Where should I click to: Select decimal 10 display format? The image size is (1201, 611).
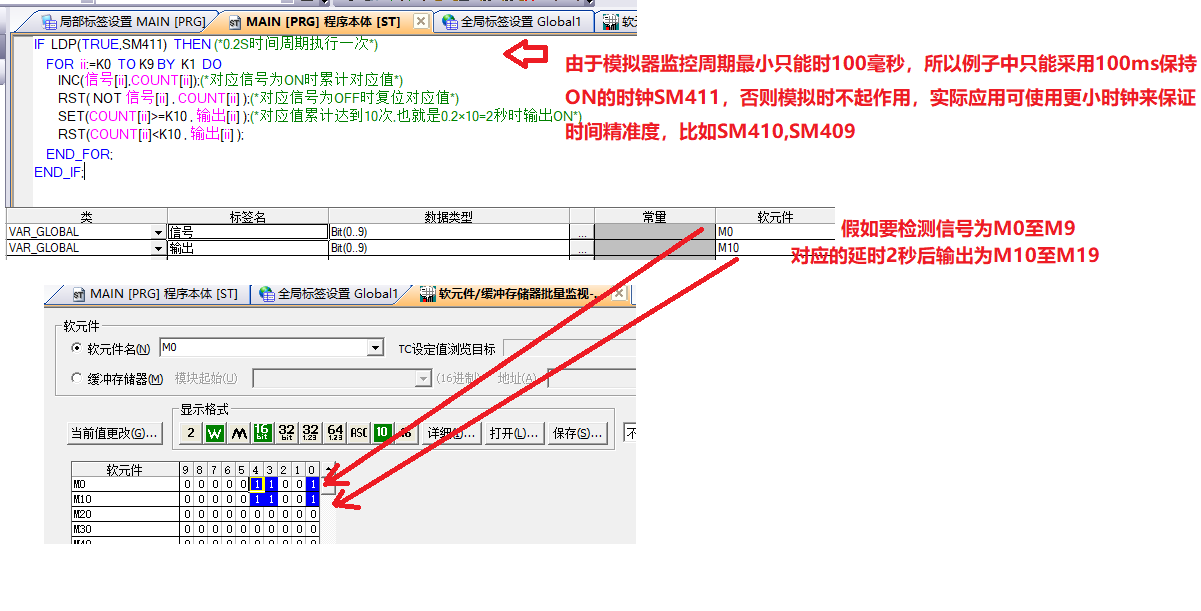coord(382,433)
